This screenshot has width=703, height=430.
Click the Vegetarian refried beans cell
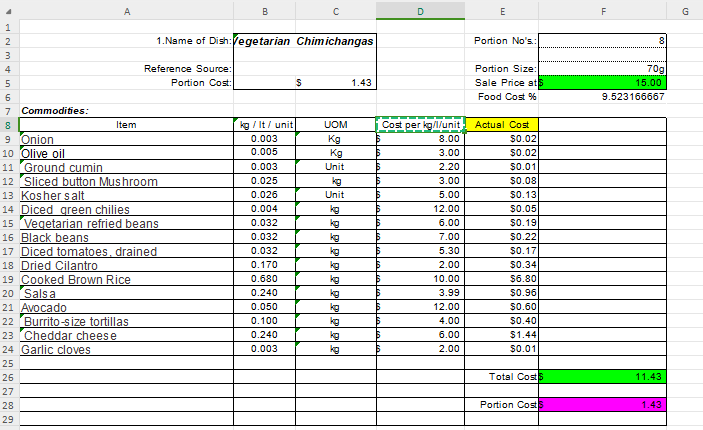point(126,223)
